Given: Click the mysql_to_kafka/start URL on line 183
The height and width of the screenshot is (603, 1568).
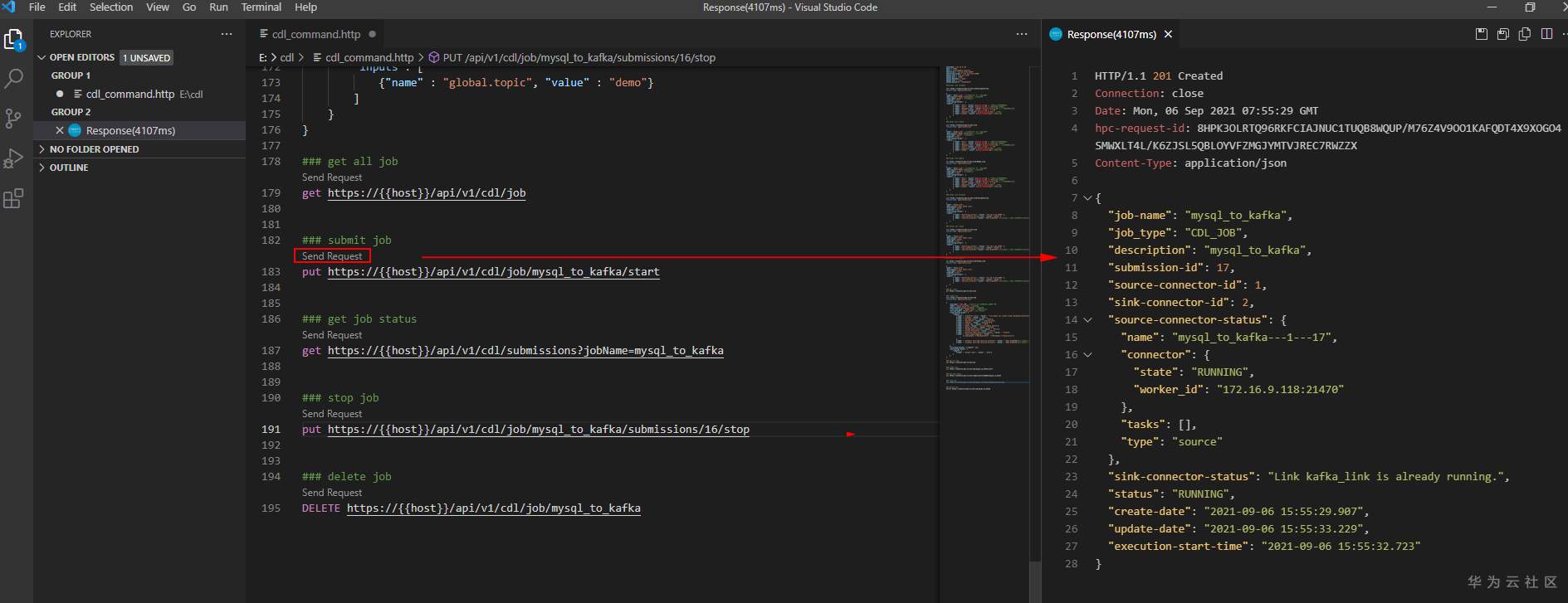Looking at the screenshot, I should pos(494,272).
